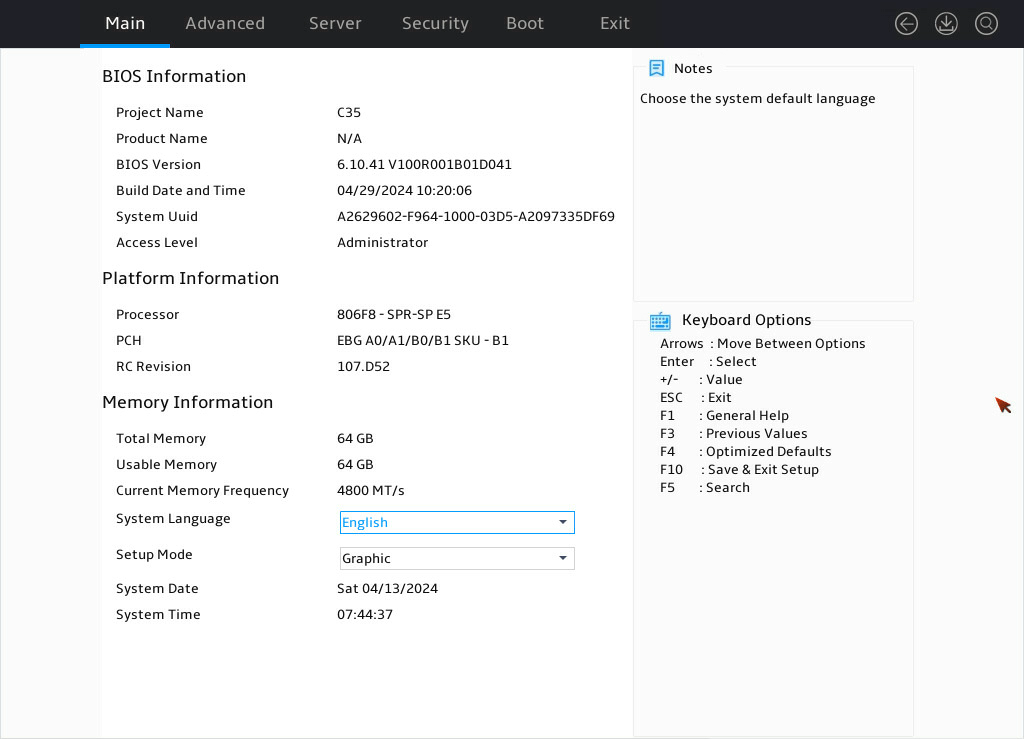Open the Advanced tab
Image resolution: width=1024 pixels, height=739 pixels.
click(x=225, y=24)
